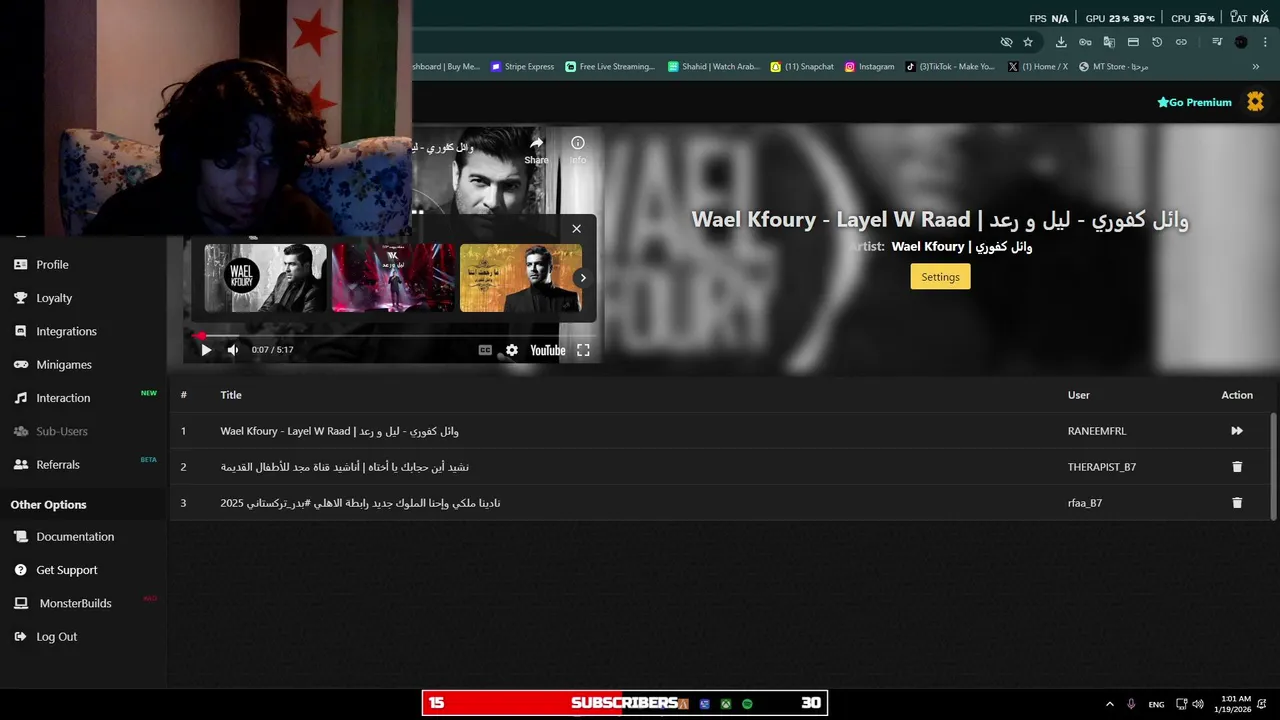The image size is (1280, 720).
Task: Open Documentation link
Action: pyautogui.click(x=75, y=537)
